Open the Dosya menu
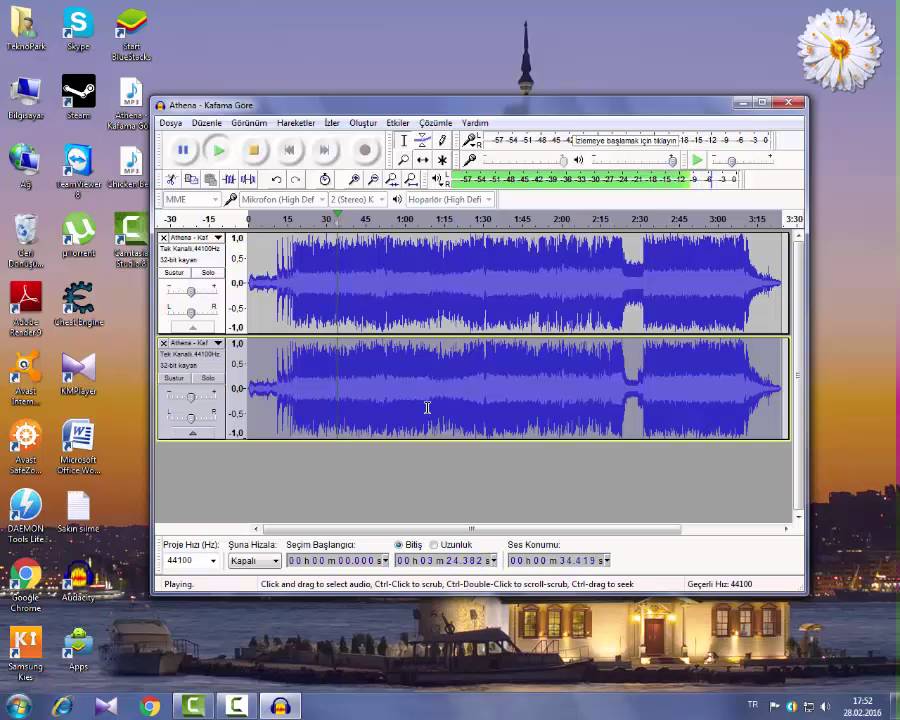900x720 pixels. [x=170, y=123]
